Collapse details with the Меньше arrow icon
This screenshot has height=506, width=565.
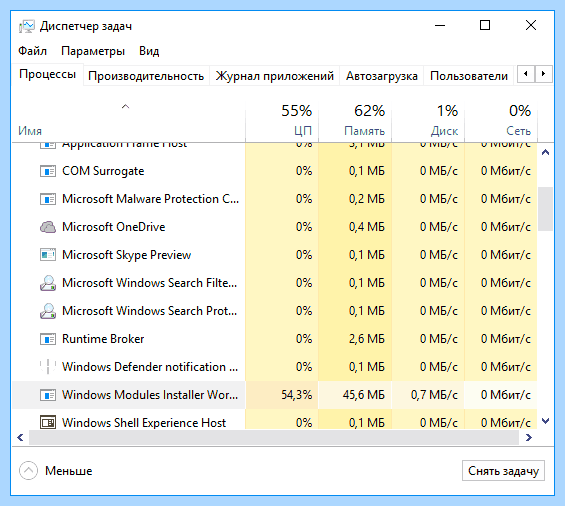(28, 470)
